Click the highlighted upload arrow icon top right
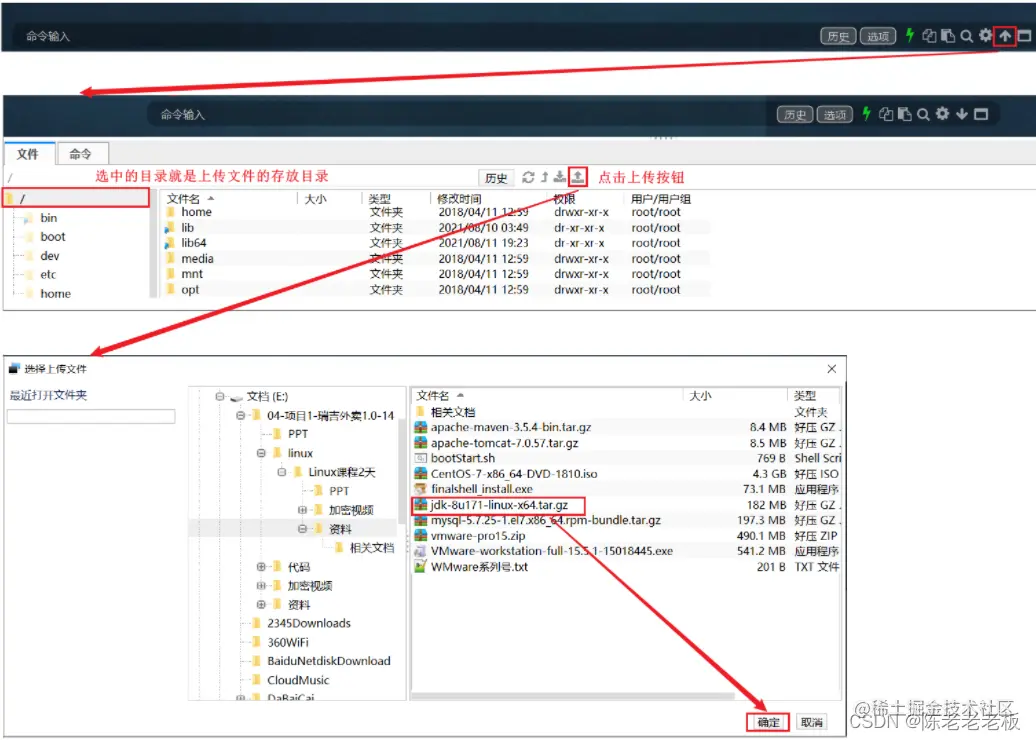 pyautogui.click(x=1005, y=36)
